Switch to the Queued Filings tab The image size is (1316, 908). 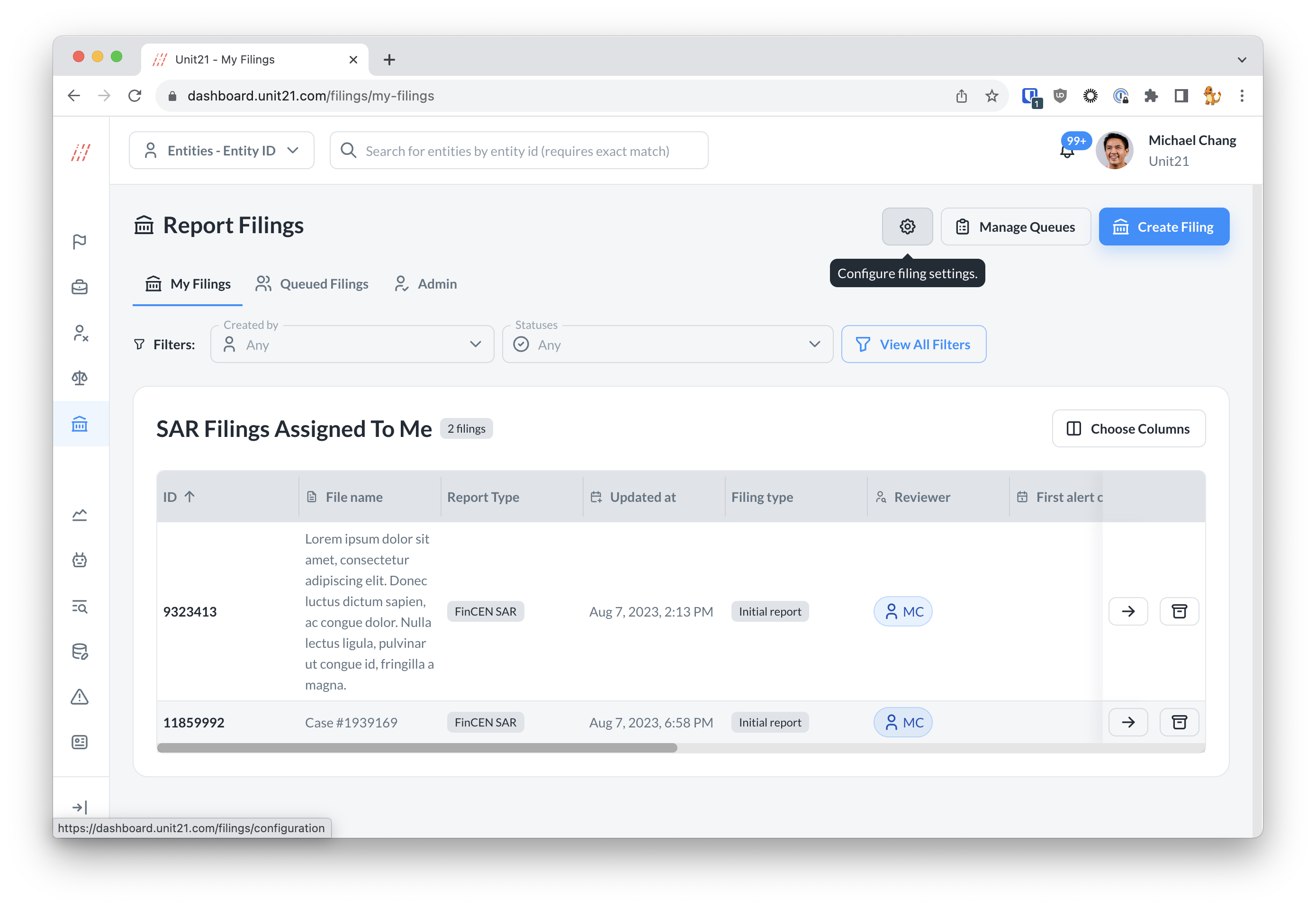[312, 284]
